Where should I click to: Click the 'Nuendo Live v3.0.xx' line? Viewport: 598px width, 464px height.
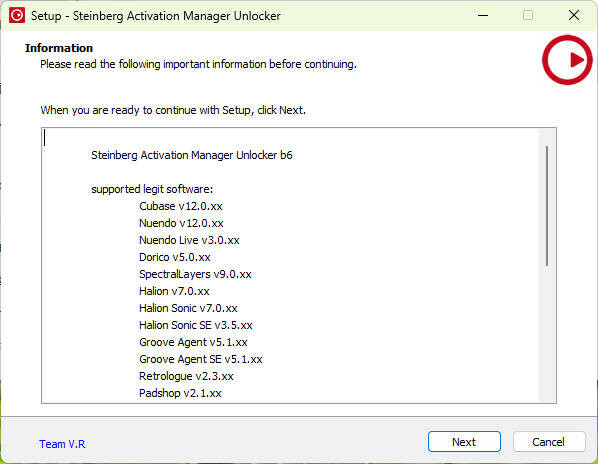[189, 240]
